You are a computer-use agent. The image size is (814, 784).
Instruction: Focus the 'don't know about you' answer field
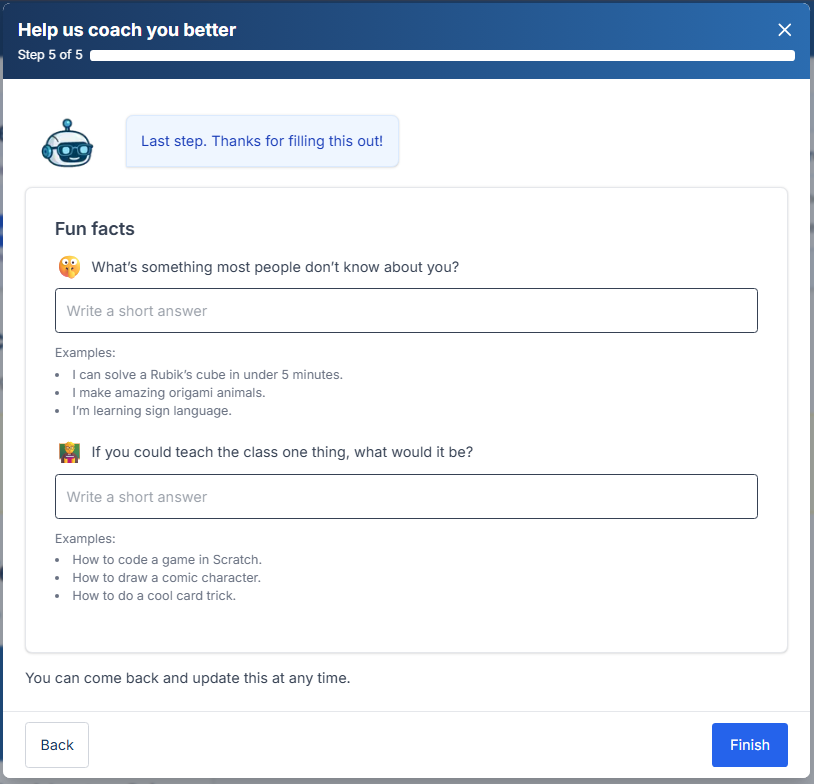(x=406, y=311)
